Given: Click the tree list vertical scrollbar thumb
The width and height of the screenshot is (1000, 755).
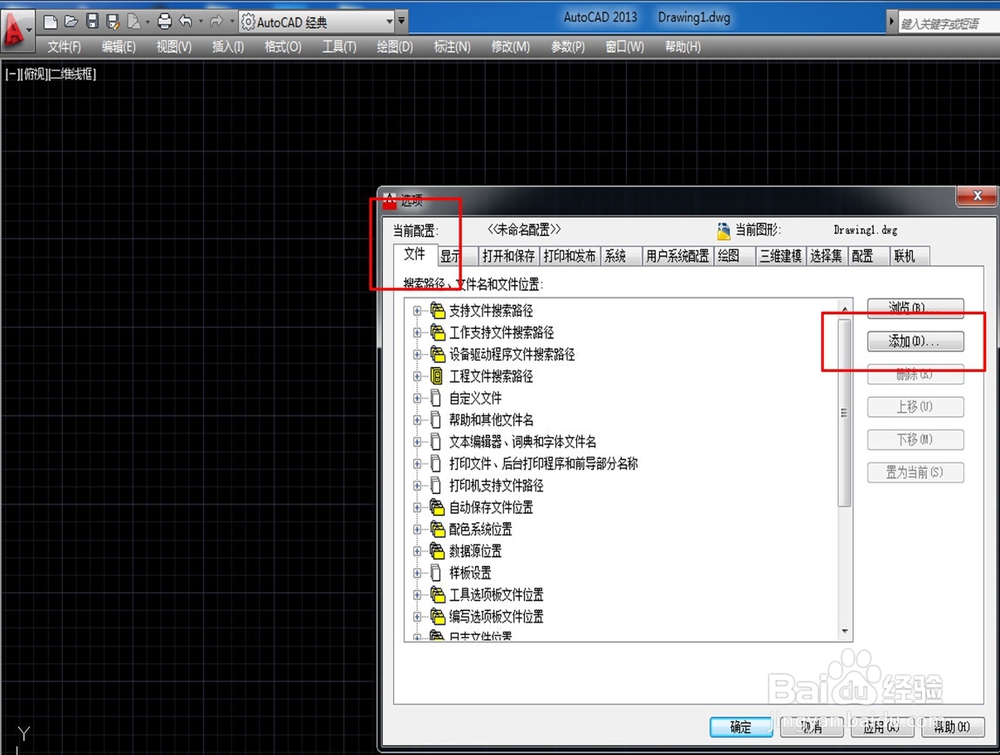Looking at the screenshot, I should [844, 413].
